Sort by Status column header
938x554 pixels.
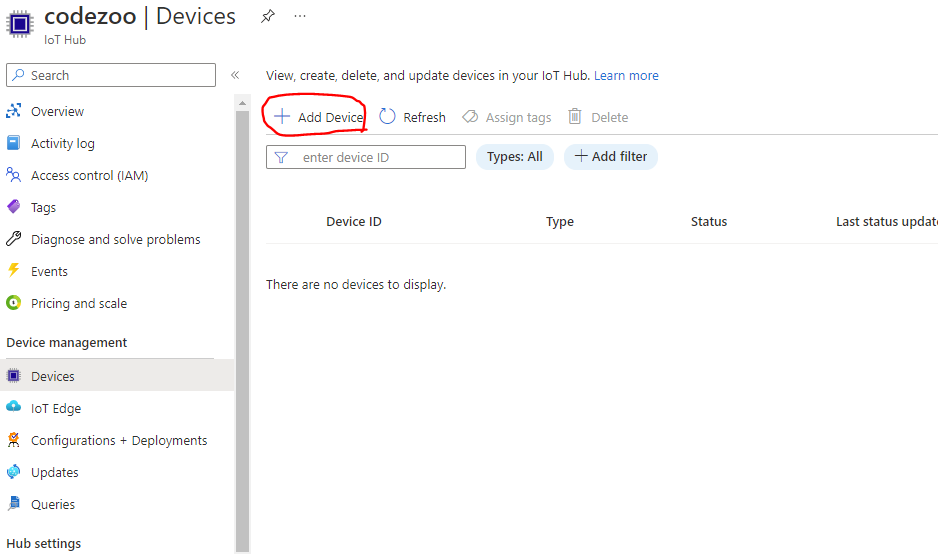click(x=709, y=221)
